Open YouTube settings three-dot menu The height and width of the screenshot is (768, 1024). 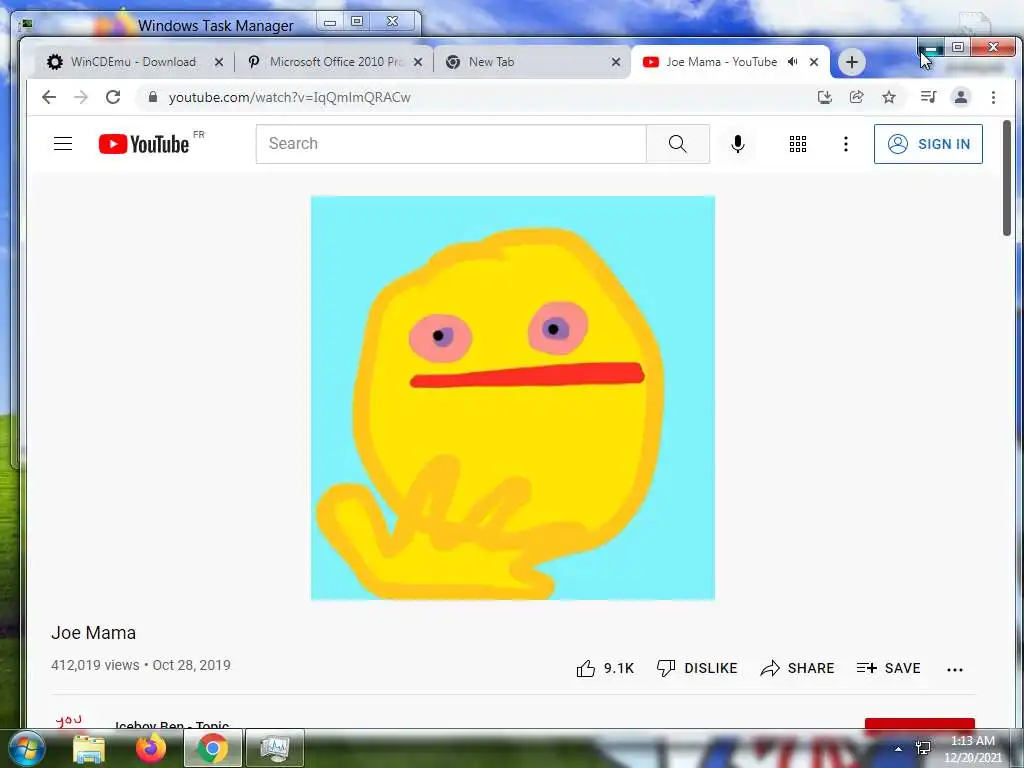pyautogui.click(x=846, y=144)
